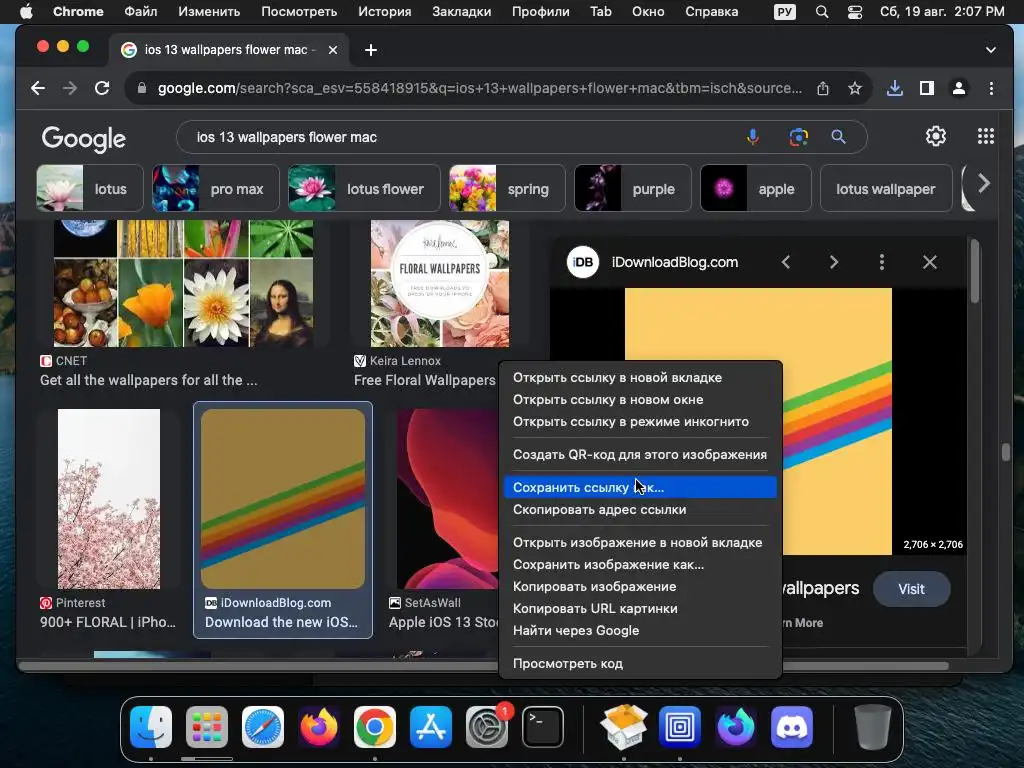Open Safari from the Dock
Image resolution: width=1024 pixels, height=768 pixels.
(x=263, y=727)
